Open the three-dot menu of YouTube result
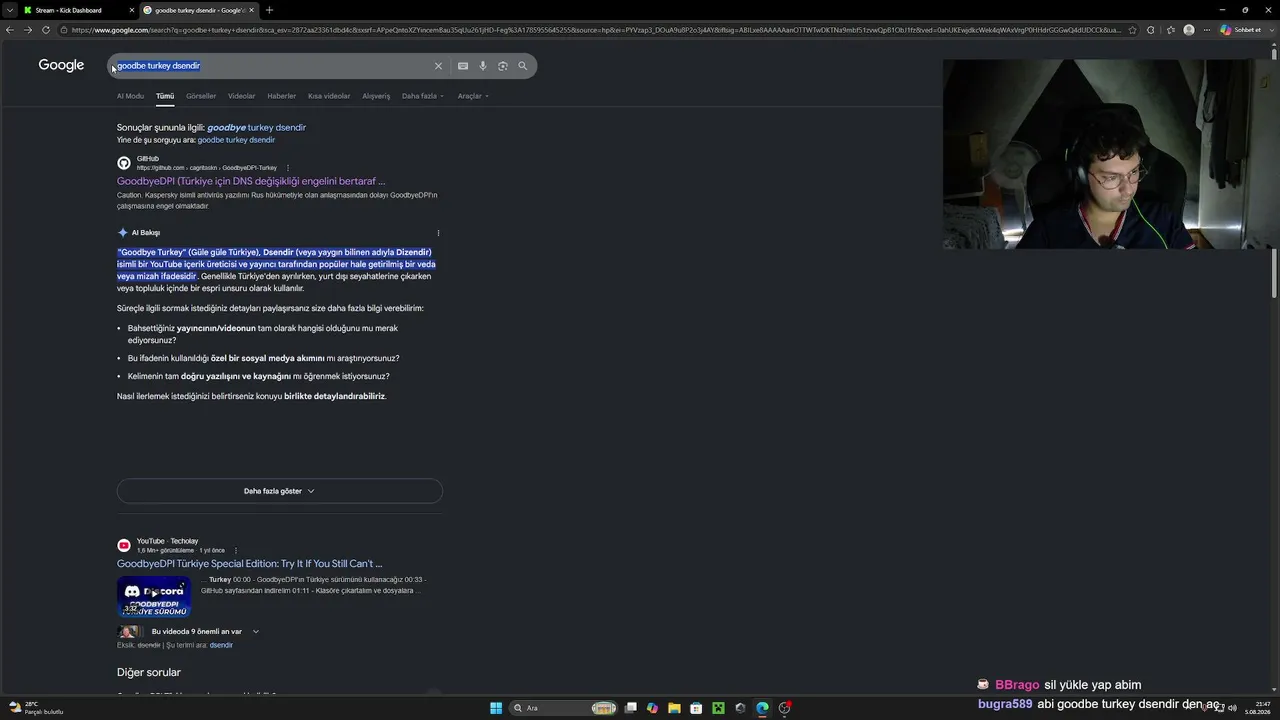The image size is (1280, 720). (x=236, y=550)
